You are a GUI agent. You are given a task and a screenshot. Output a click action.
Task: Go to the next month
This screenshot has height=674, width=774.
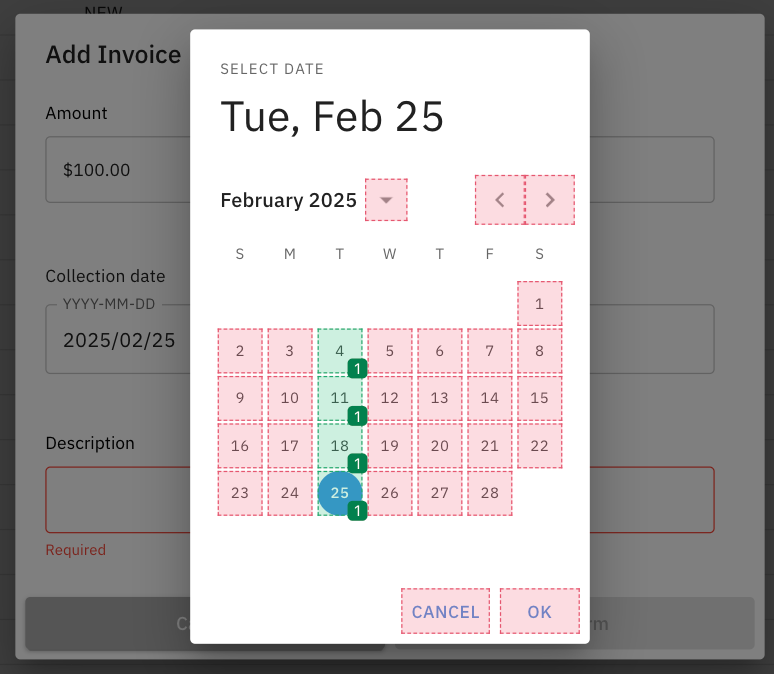point(550,200)
